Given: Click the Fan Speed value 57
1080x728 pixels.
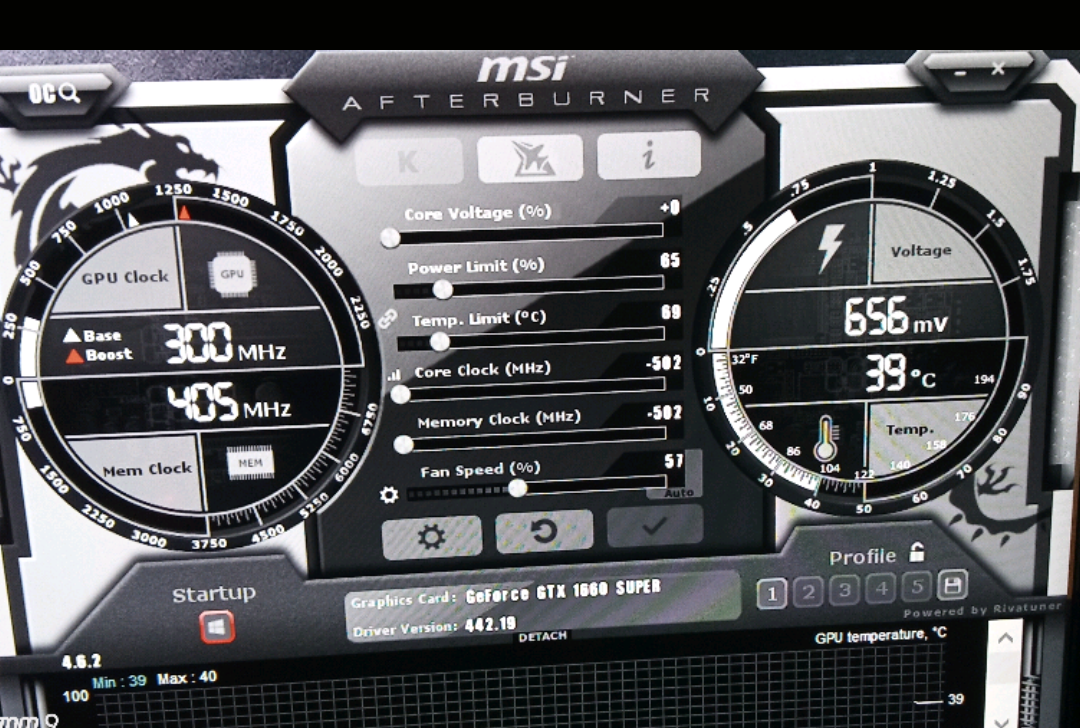Looking at the screenshot, I should coord(674,461).
